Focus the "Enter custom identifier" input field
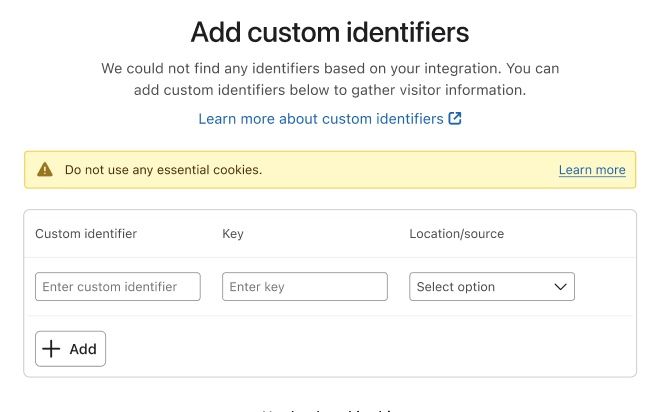Viewport: 662px width, 412px height. point(118,287)
